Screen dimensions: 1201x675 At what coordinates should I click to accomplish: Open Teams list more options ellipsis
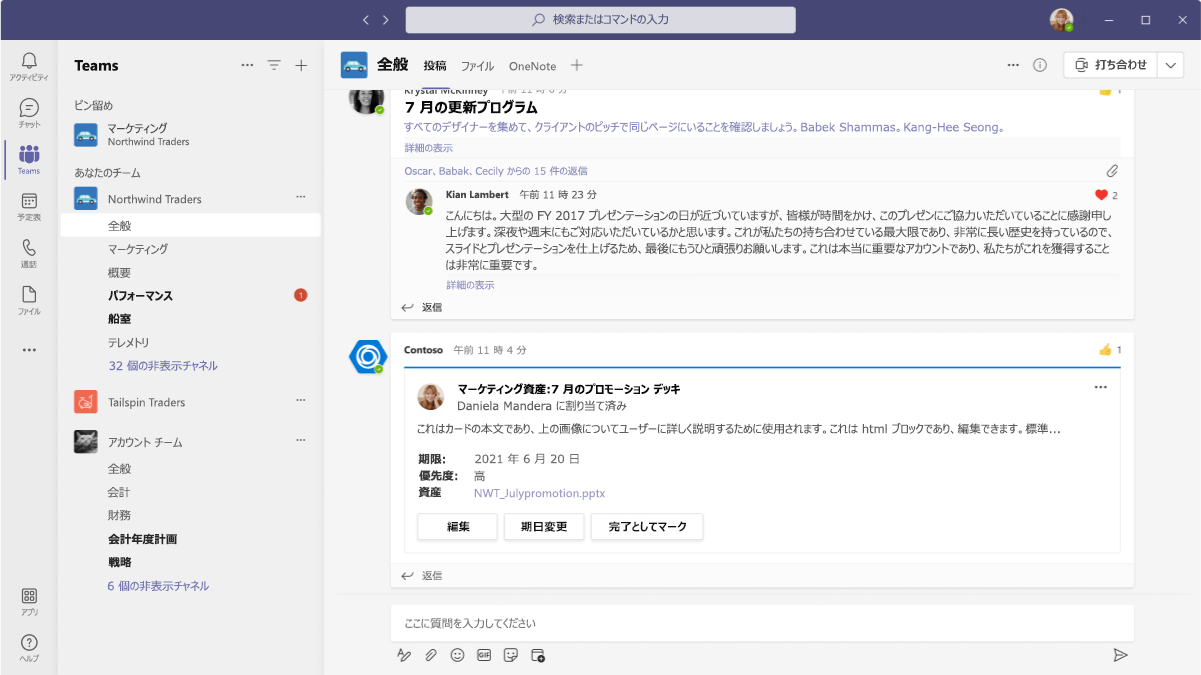(248, 66)
